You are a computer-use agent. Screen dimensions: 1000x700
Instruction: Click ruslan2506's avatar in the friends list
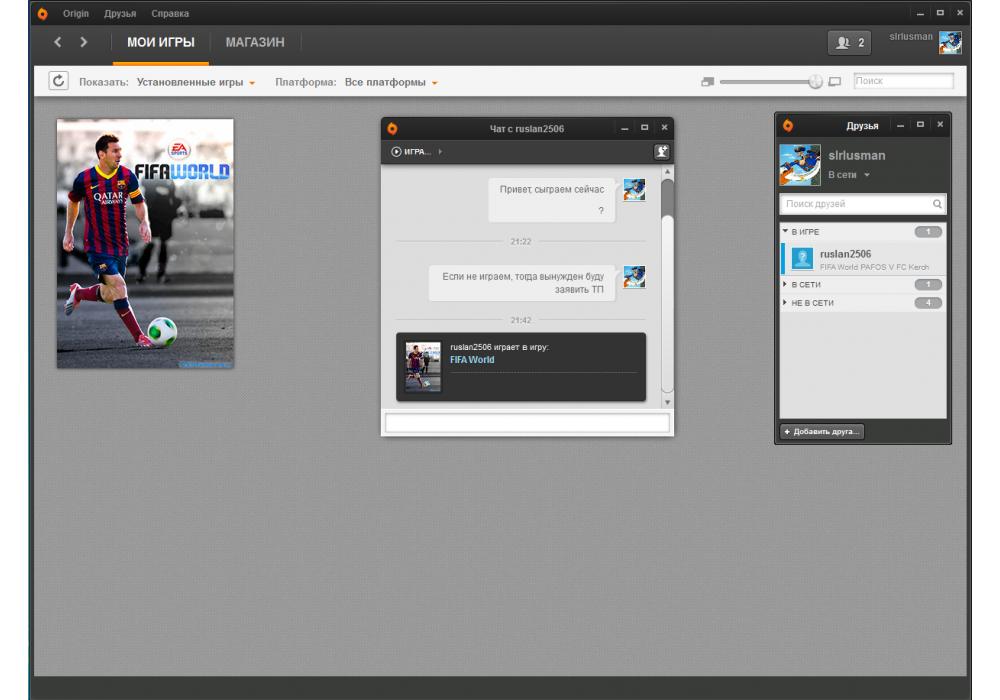click(802, 259)
